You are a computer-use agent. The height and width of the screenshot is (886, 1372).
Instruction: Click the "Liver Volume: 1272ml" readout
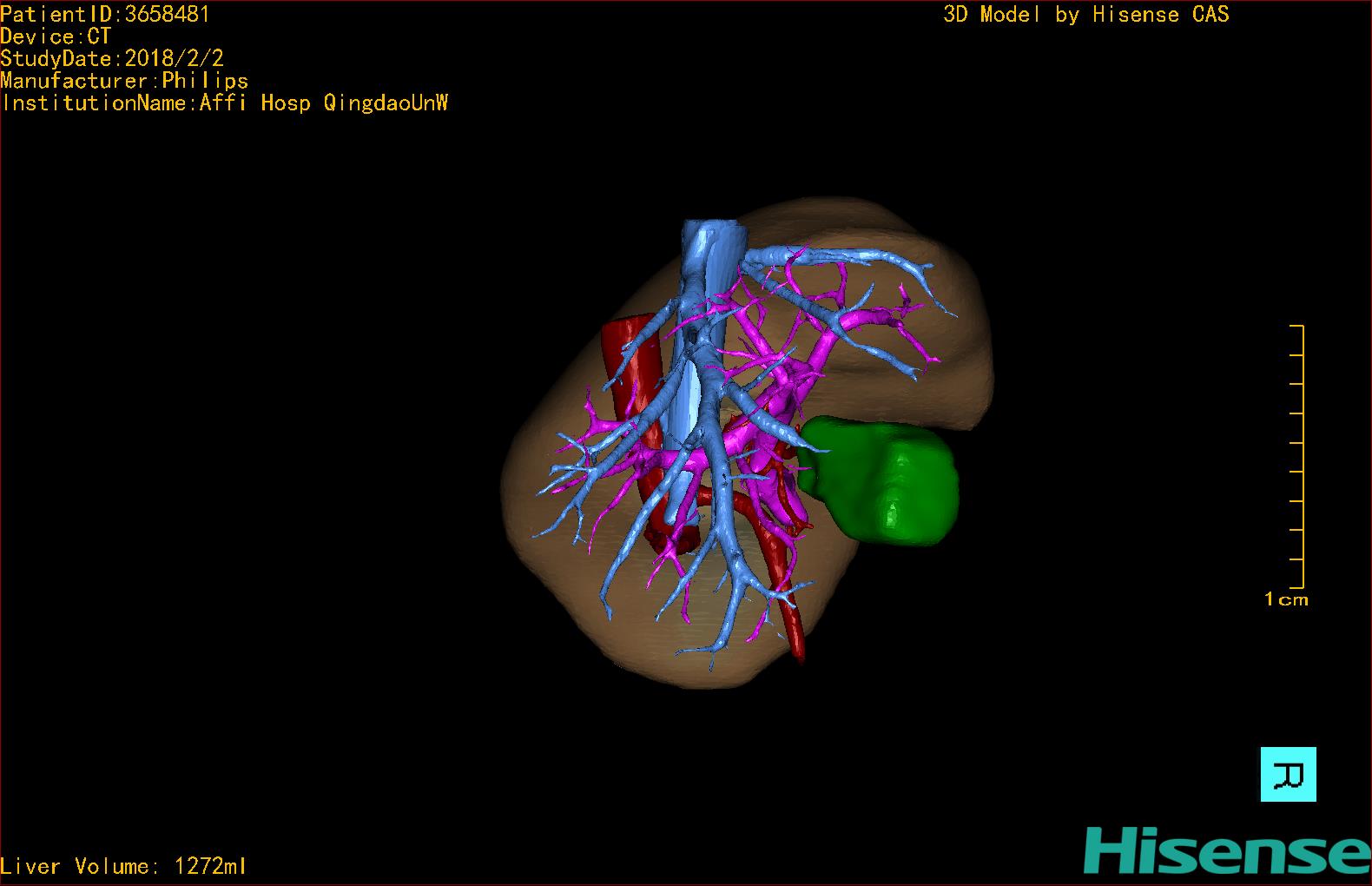point(123,866)
